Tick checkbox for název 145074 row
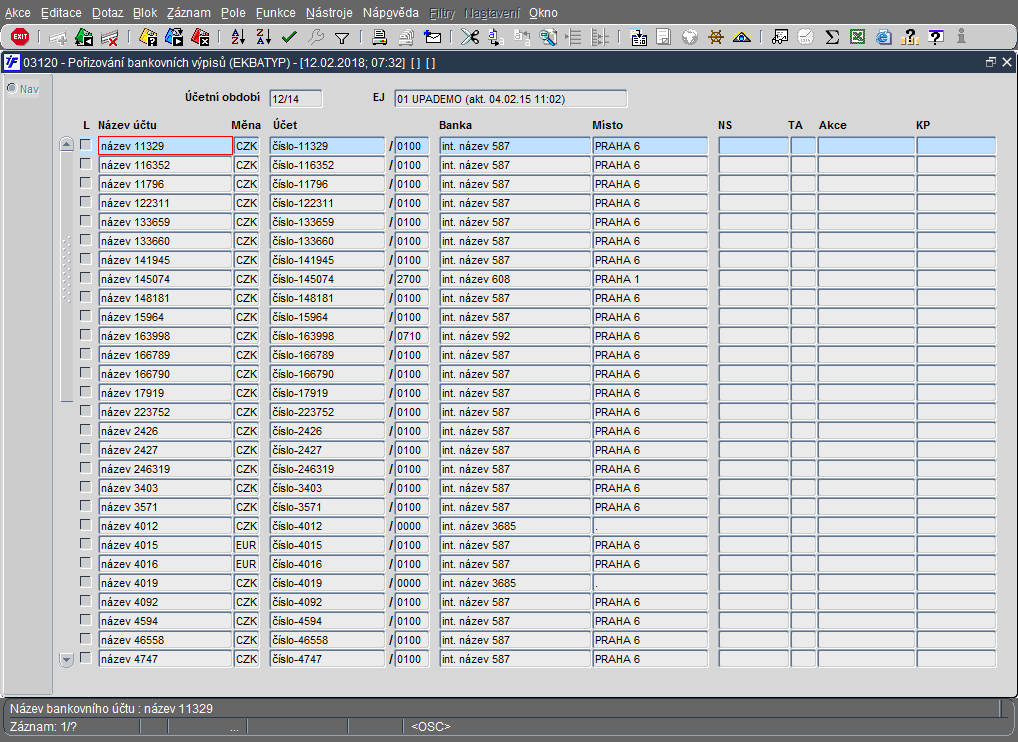Screen dimensions: 1018x742 pyautogui.click(x=86, y=278)
